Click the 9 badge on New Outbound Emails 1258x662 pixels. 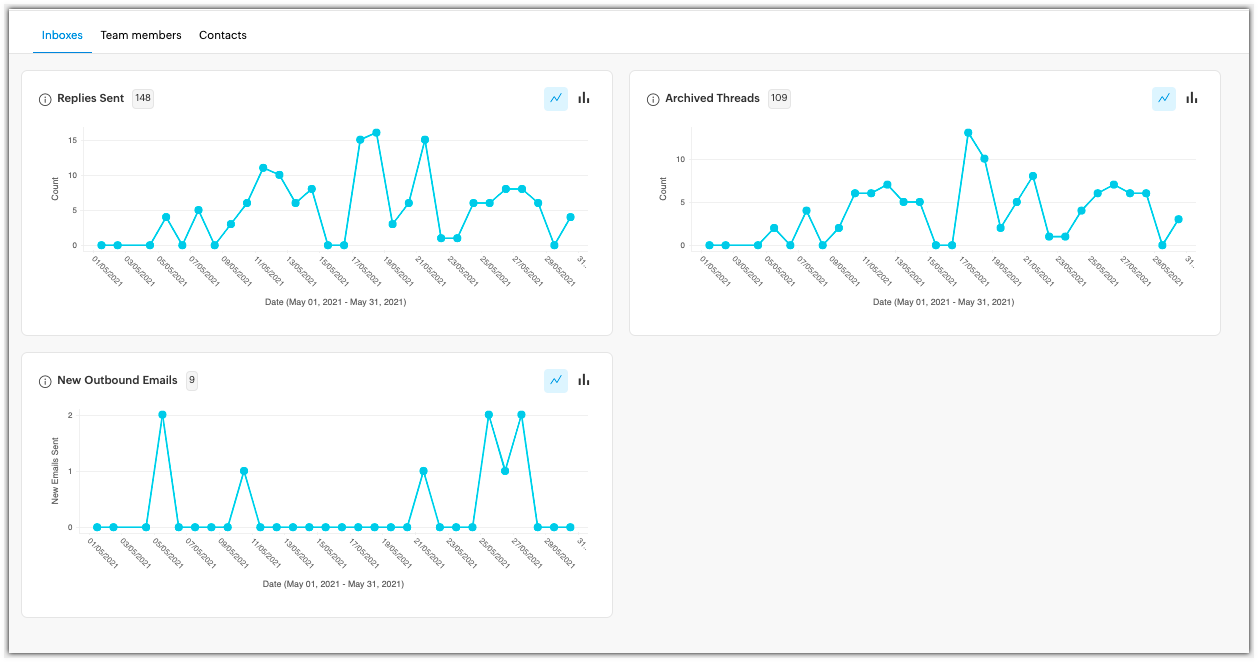tap(190, 381)
